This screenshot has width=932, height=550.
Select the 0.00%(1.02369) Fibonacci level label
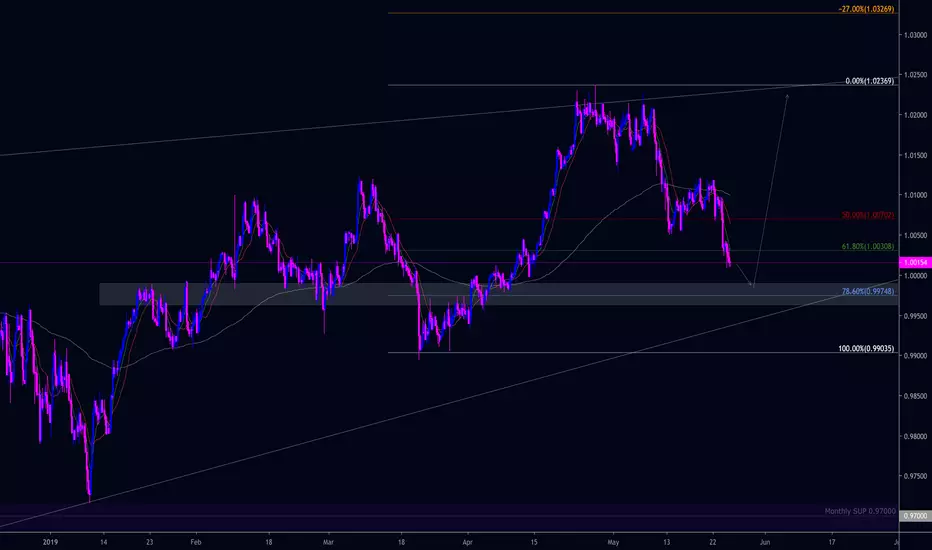870,81
